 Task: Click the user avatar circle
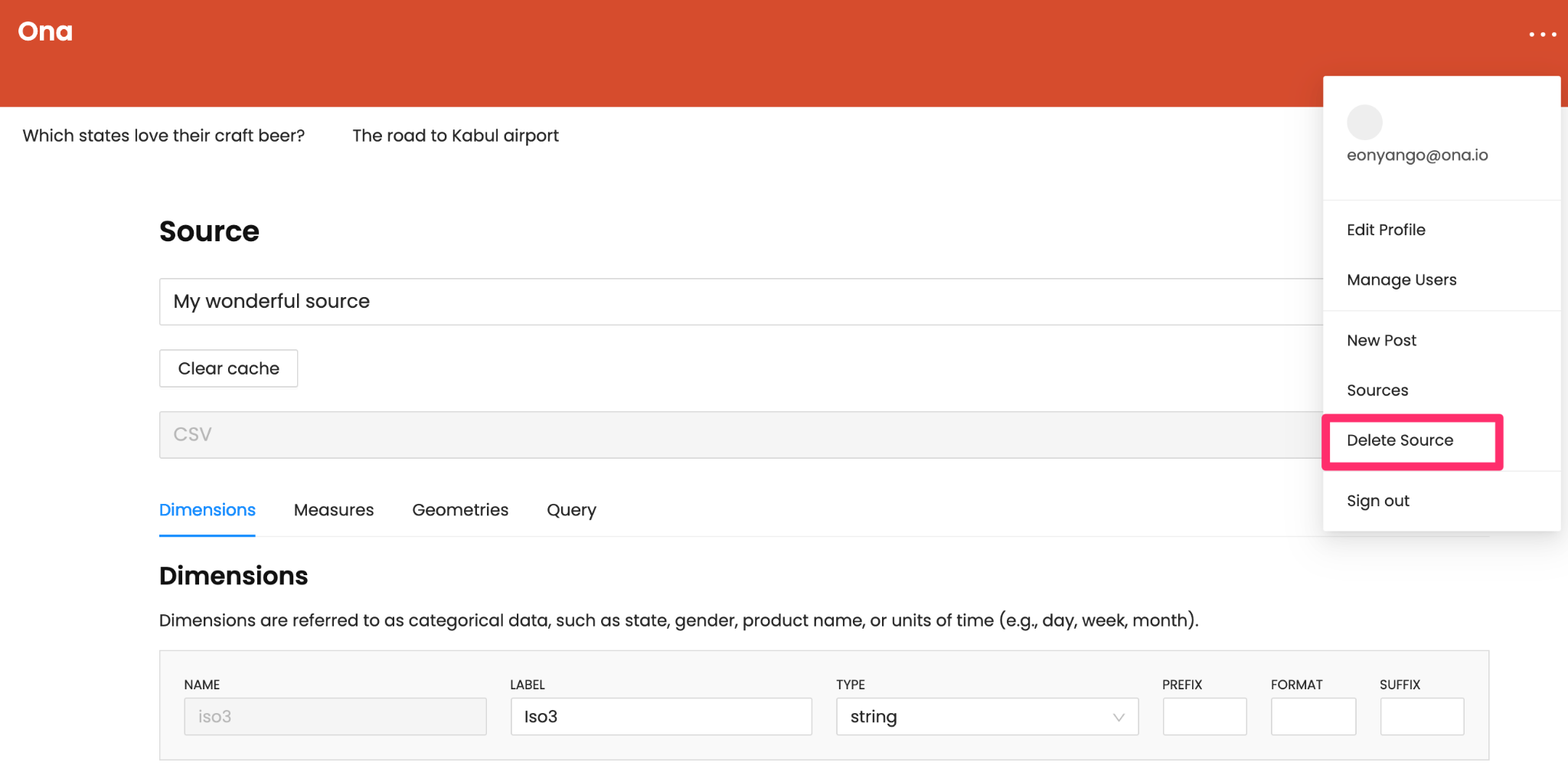tap(1364, 123)
